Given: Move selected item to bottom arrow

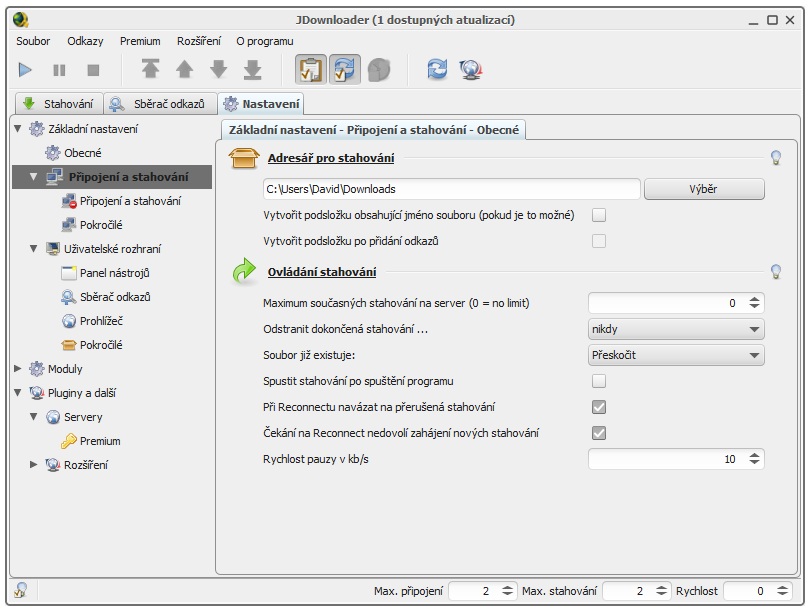Looking at the screenshot, I should tap(253, 69).
